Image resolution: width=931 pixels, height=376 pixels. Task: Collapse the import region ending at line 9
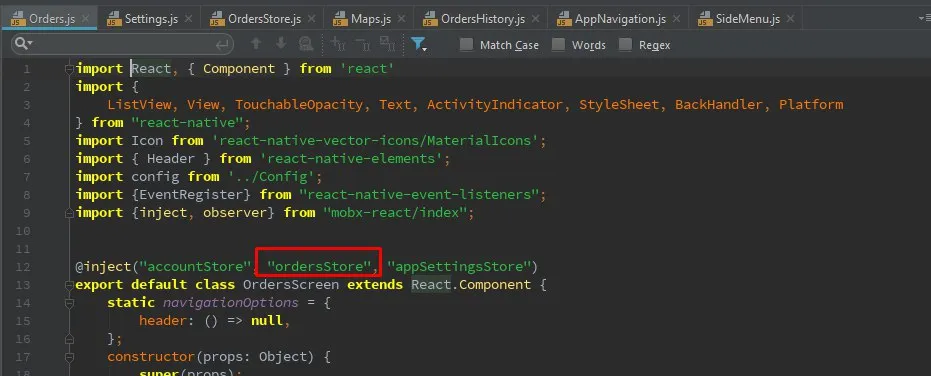coord(69,213)
